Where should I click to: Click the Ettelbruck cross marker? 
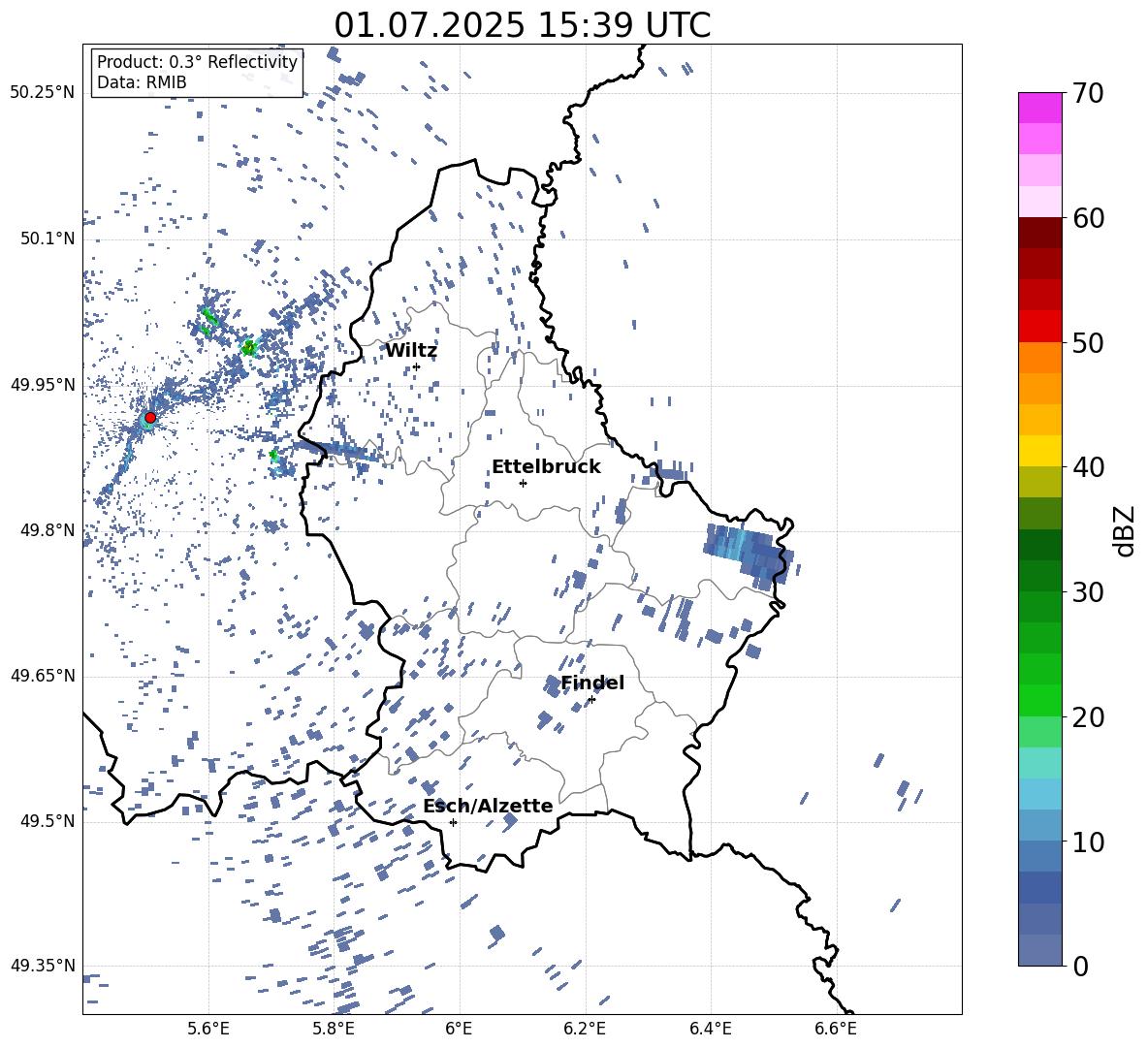pos(523,483)
